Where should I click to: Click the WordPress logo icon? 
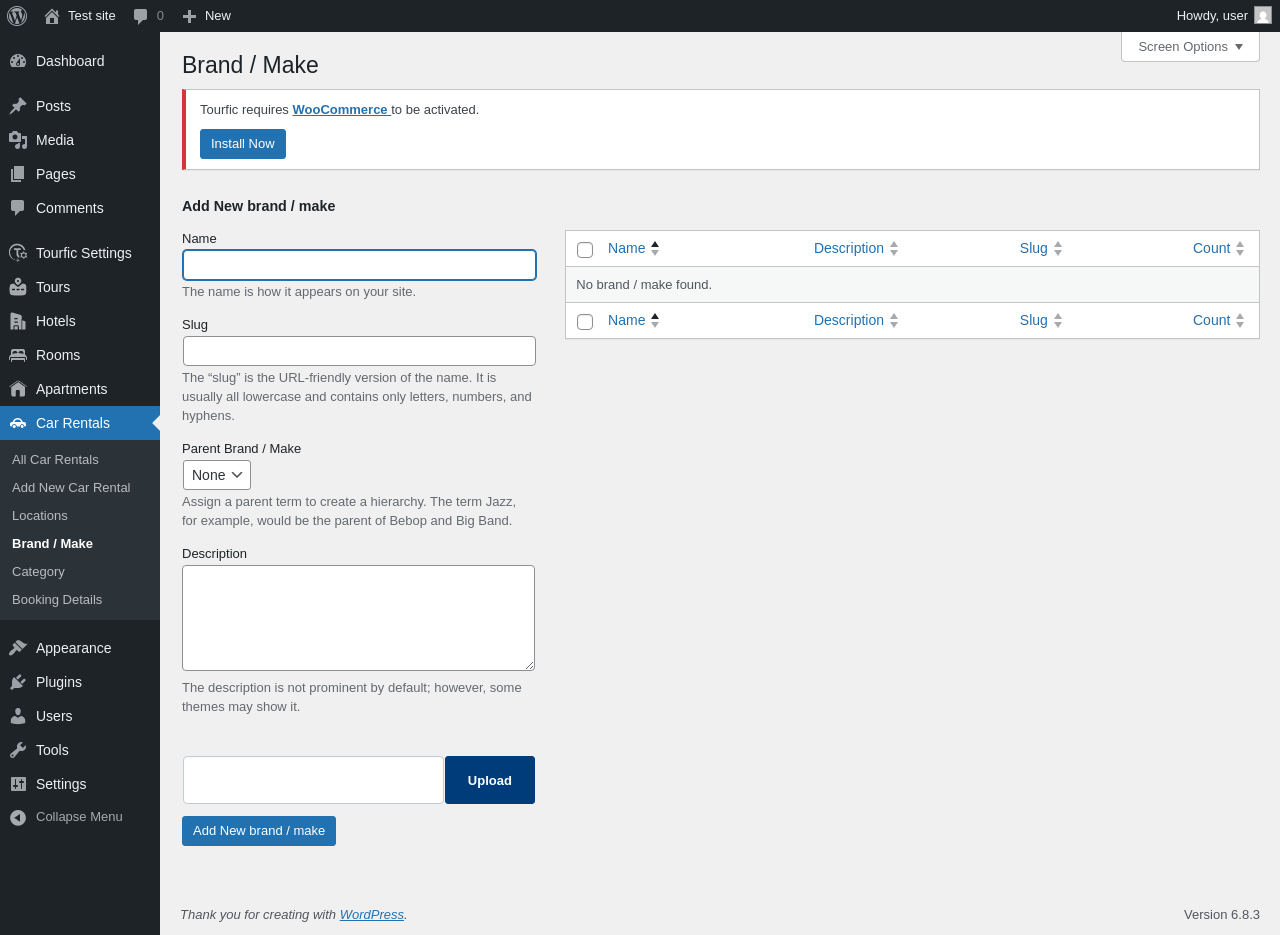[17, 16]
